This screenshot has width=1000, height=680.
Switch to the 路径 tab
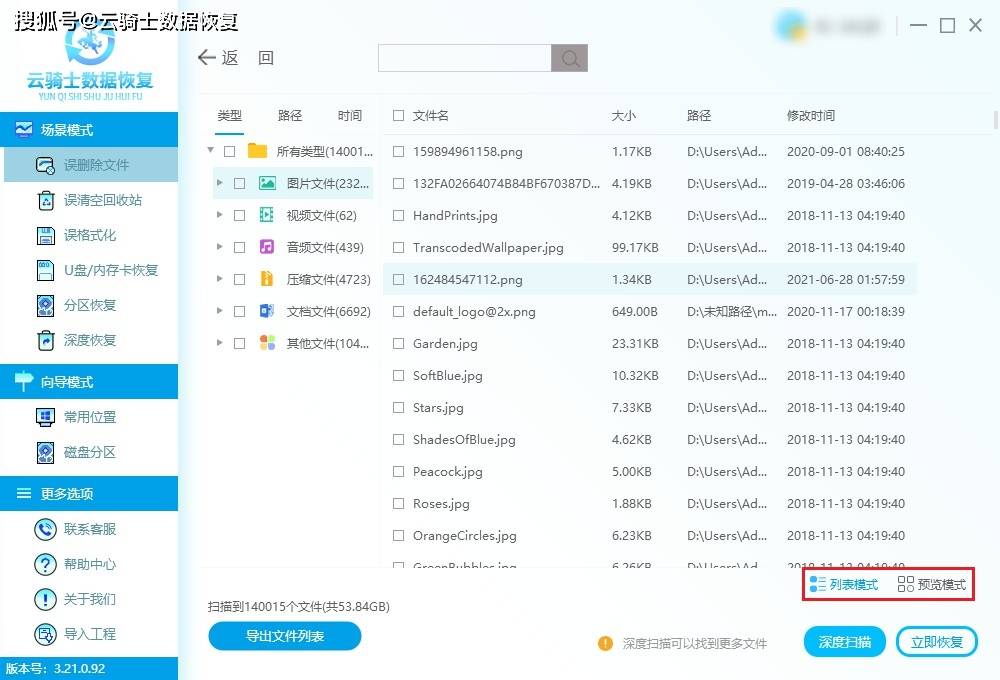click(290, 115)
